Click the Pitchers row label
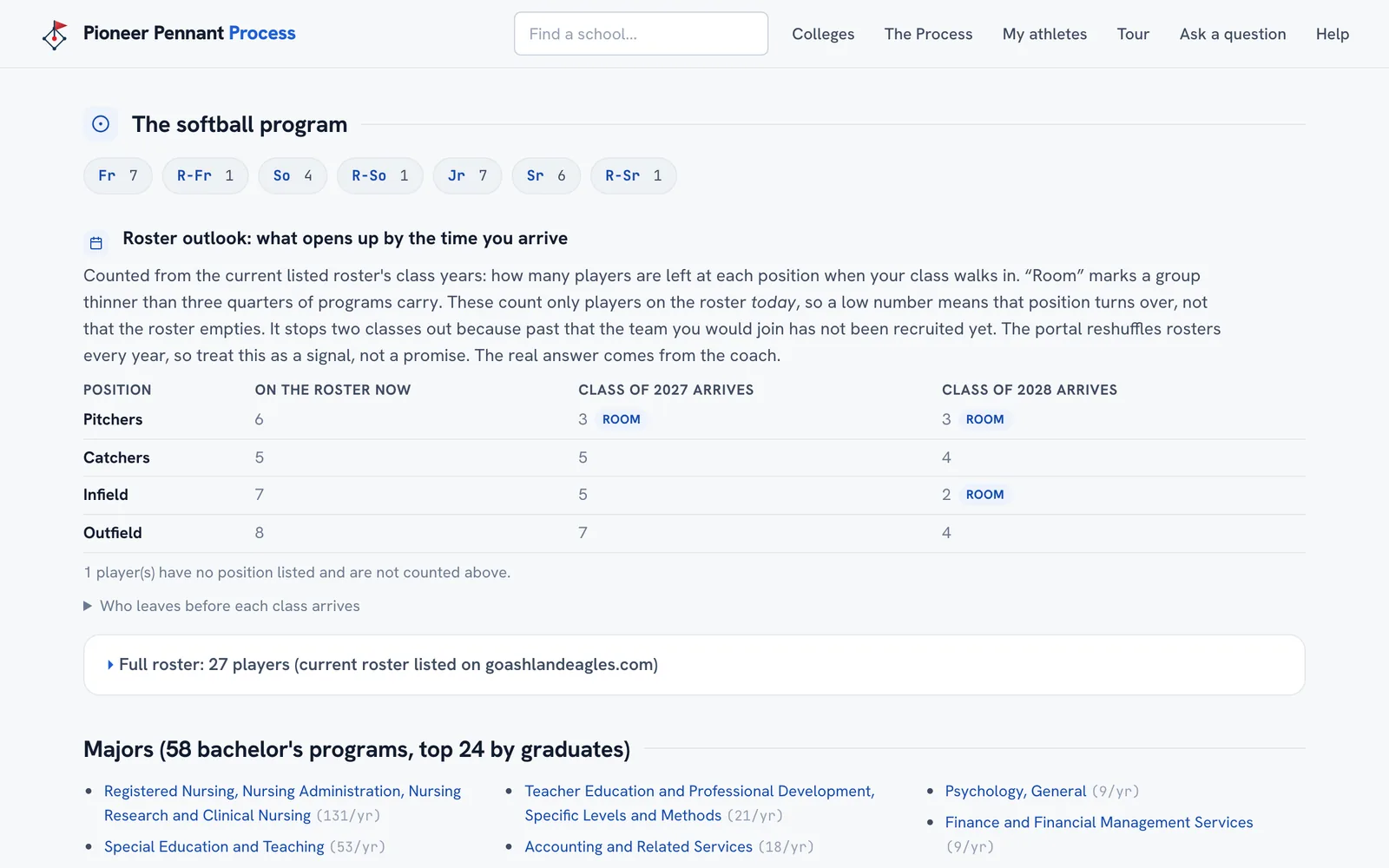Viewport: 1389px width, 868px height. (x=113, y=419)
